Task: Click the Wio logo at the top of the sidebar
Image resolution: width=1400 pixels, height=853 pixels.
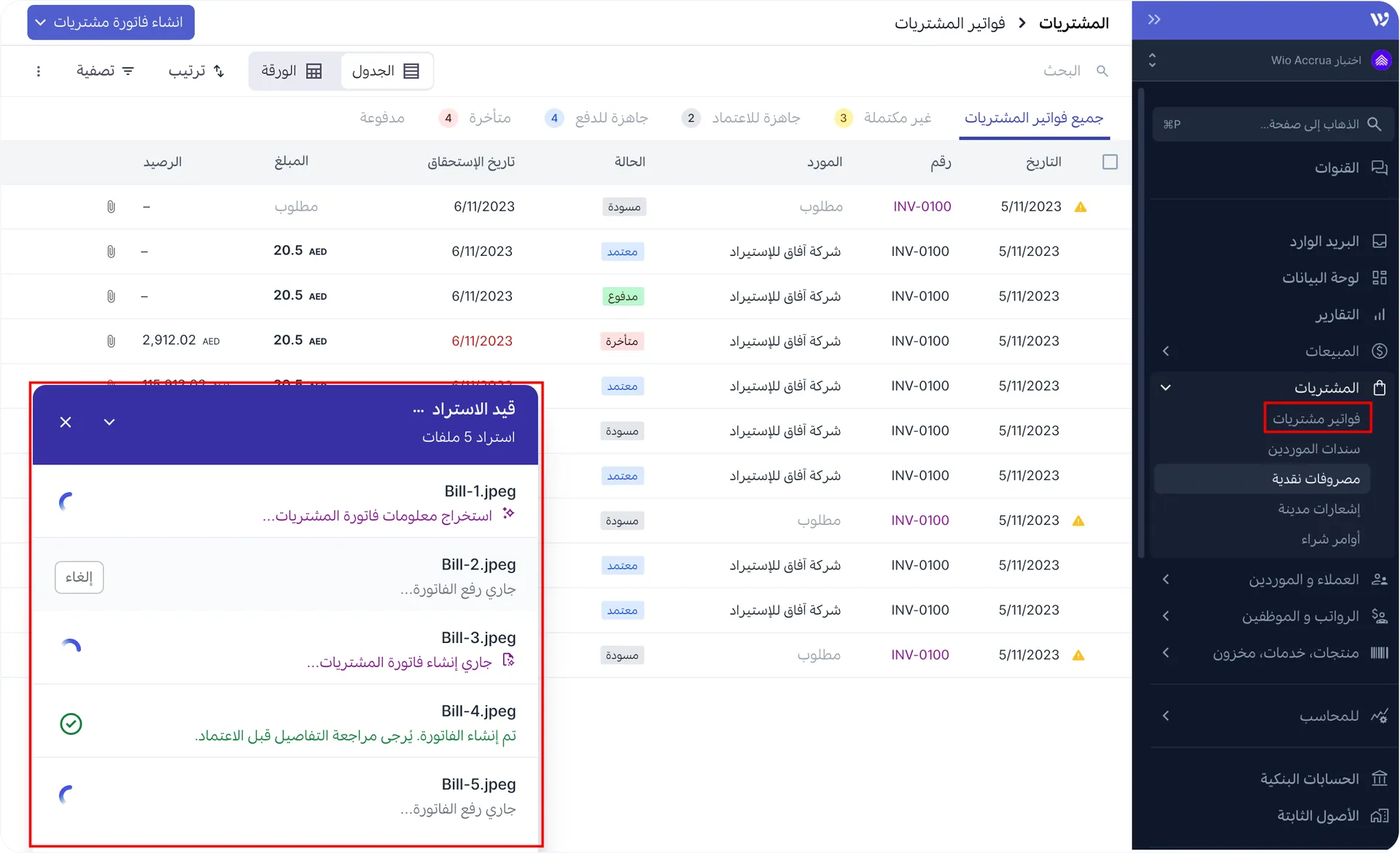Action: [1380, 20]
